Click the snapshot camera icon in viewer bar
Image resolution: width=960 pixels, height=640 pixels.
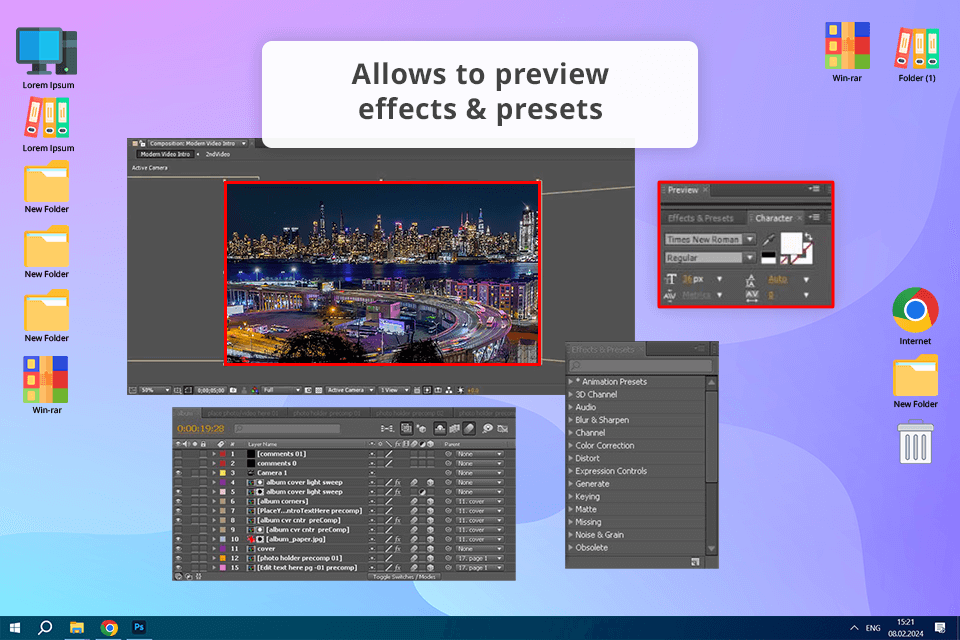[233, 390]
